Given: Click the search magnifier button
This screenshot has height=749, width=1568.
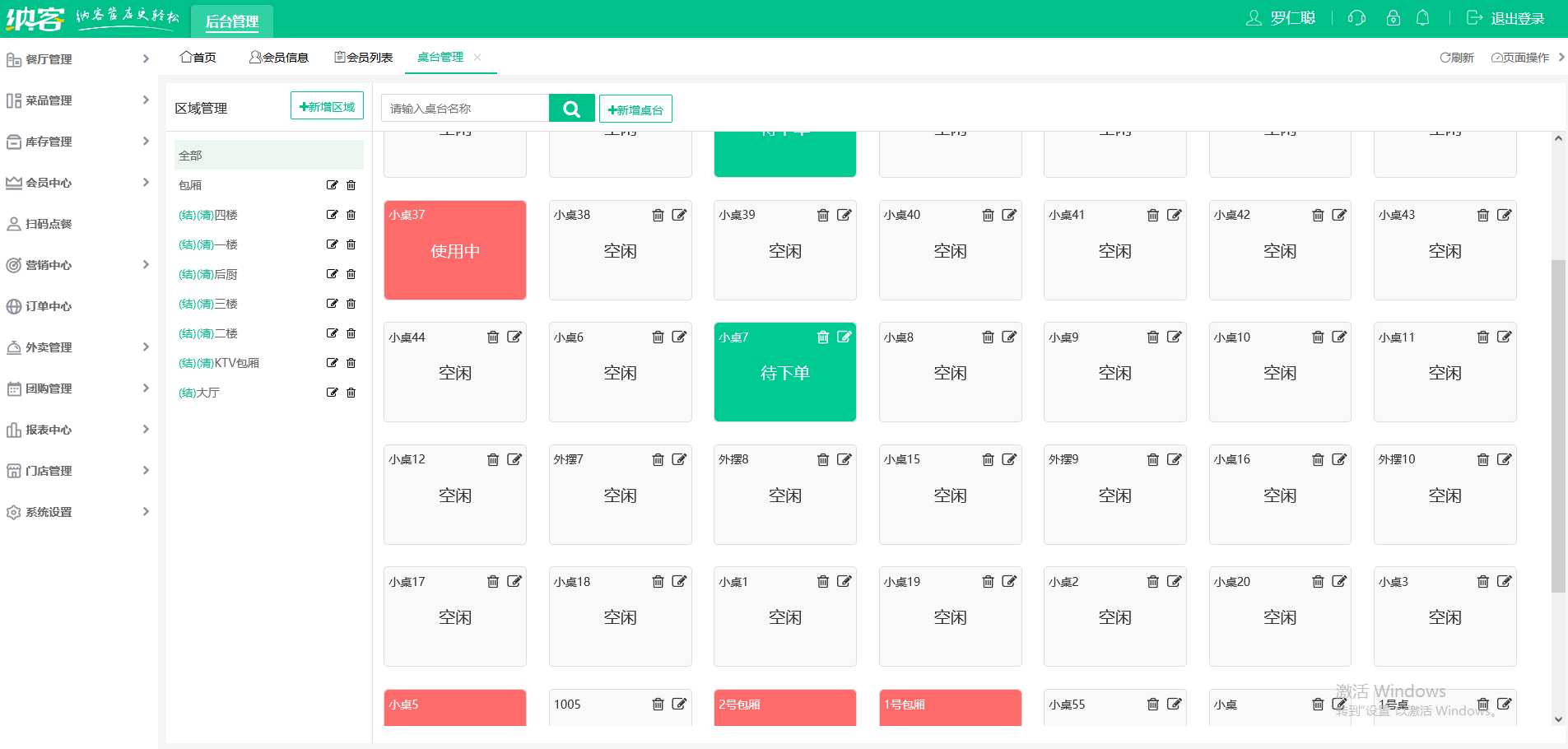Looking at the screenshot, I should [x=571, y=108].
